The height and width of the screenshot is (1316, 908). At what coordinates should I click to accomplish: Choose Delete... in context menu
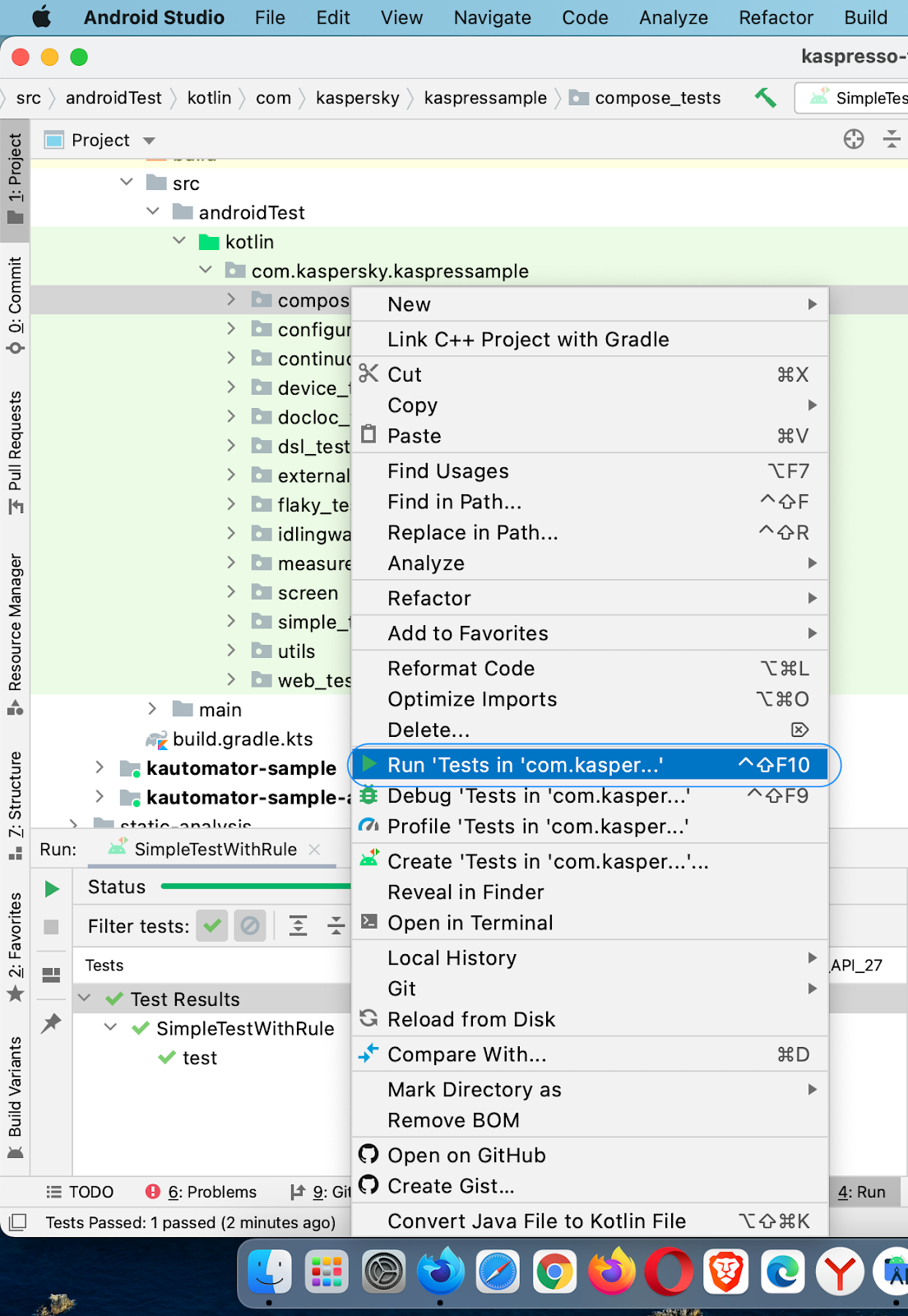(x=590, y=730)
